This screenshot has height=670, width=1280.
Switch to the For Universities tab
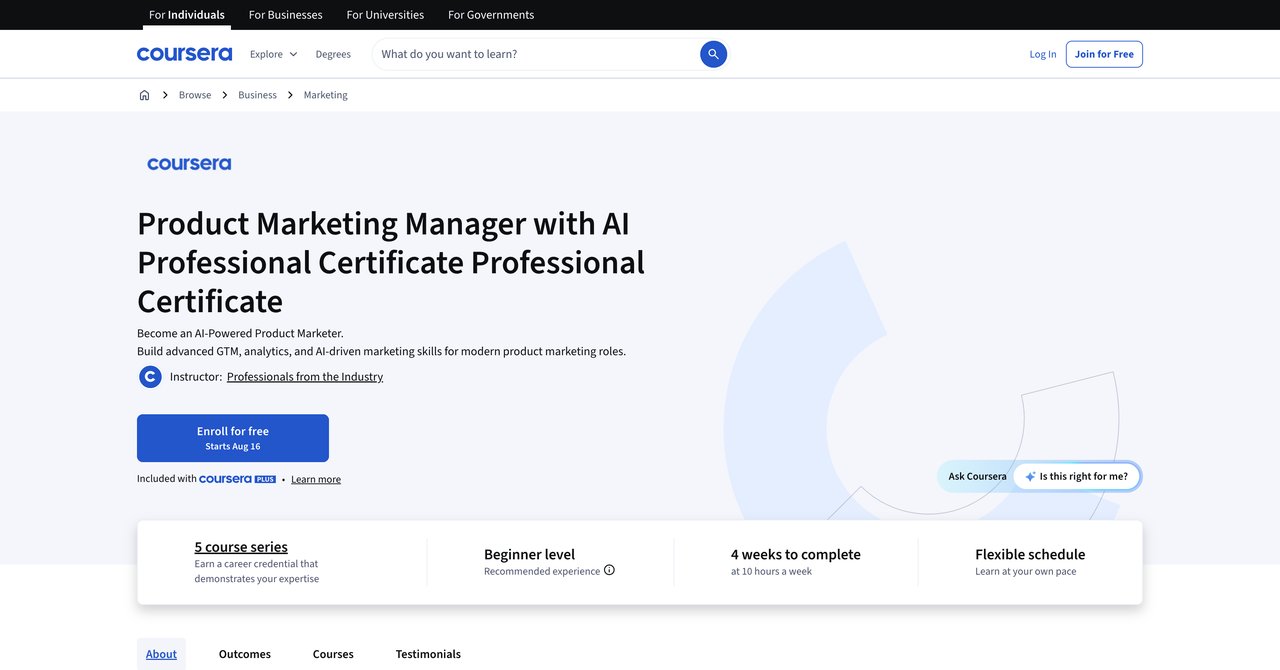click(x=385, y=15)
